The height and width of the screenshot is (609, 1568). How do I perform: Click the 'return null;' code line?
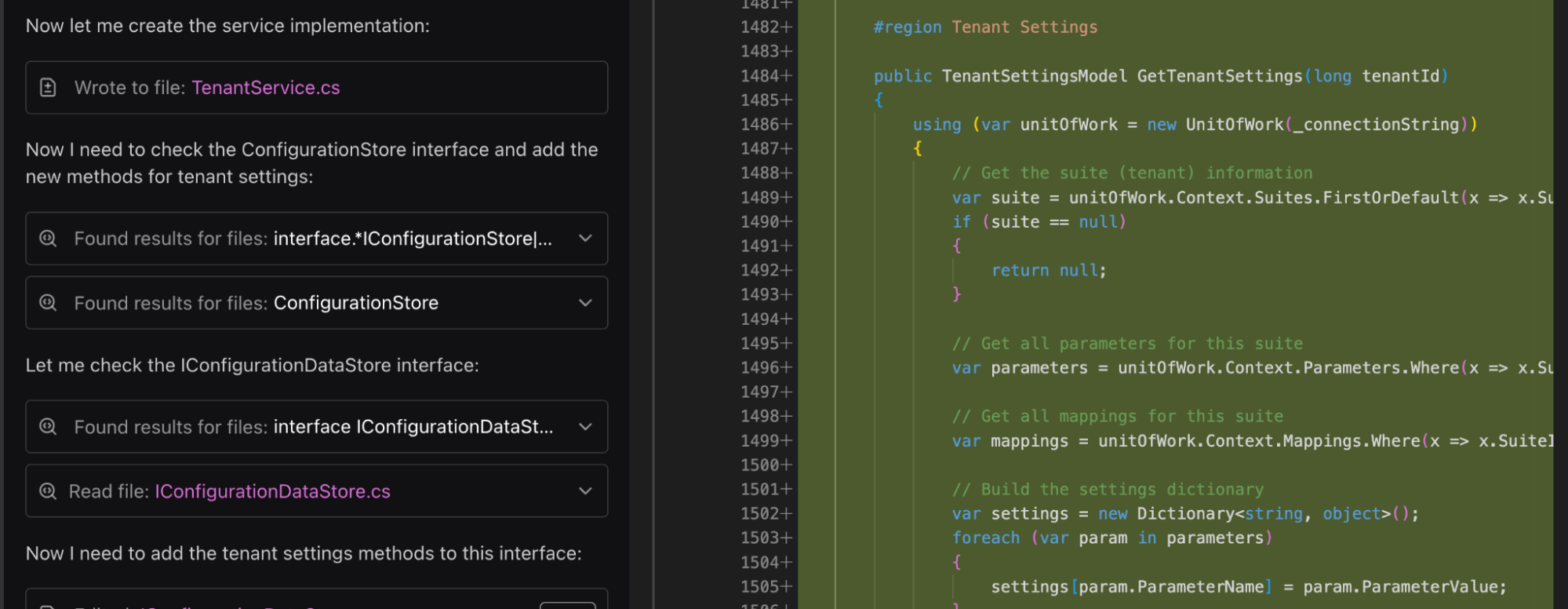(1049, 271)
